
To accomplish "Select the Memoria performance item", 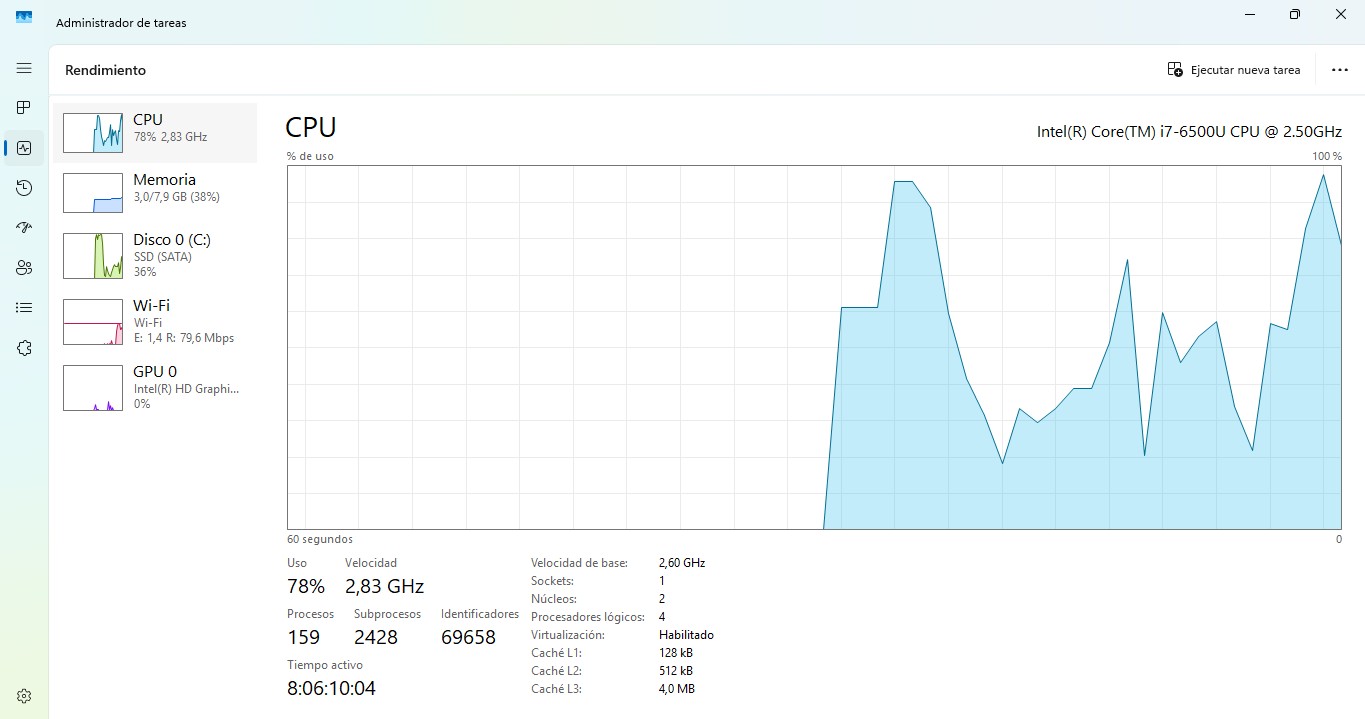I will [155, 192].
